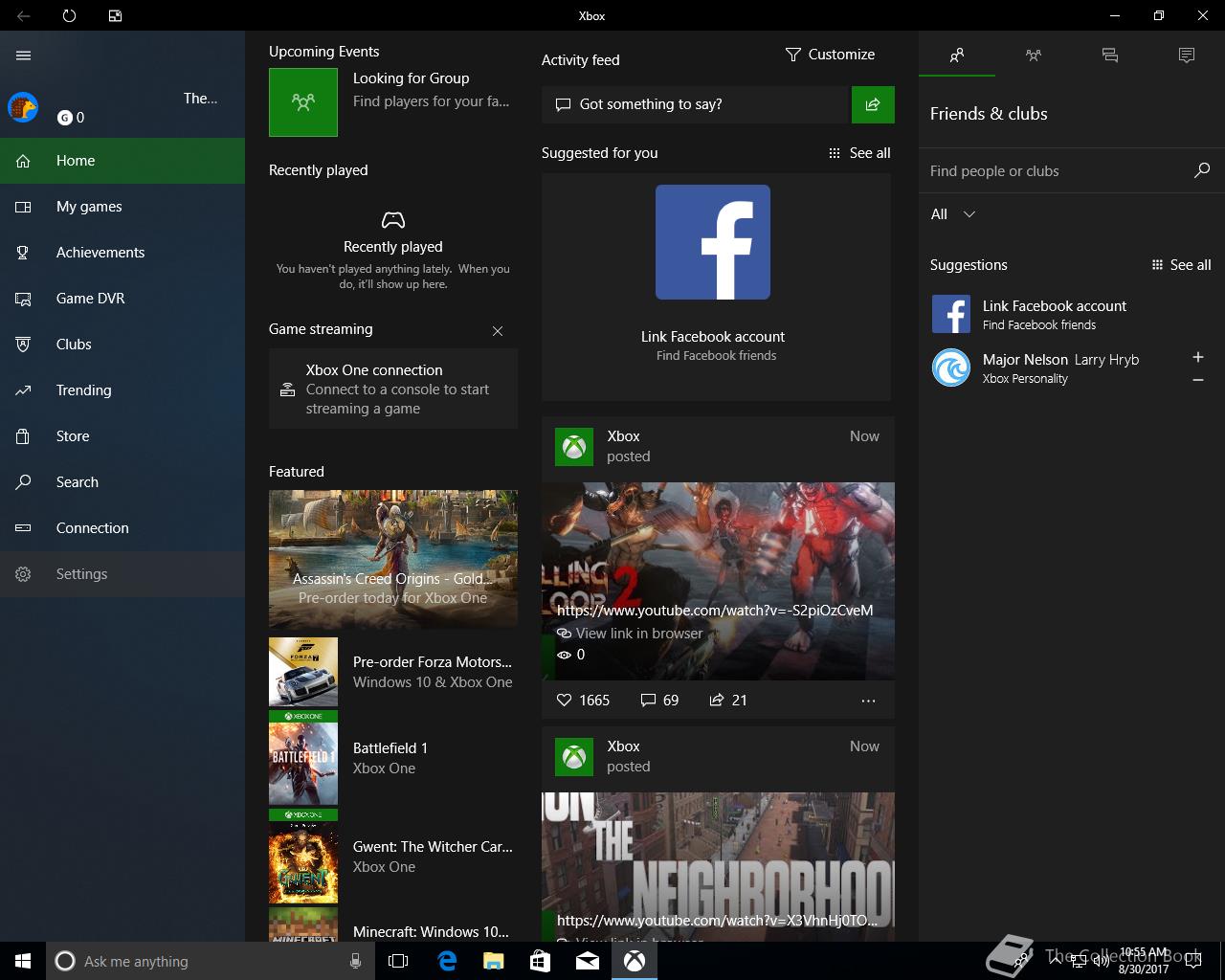Open Settings gear in sidebar
This screenshot has height=980, width=1225.
[x=122, y=574]
